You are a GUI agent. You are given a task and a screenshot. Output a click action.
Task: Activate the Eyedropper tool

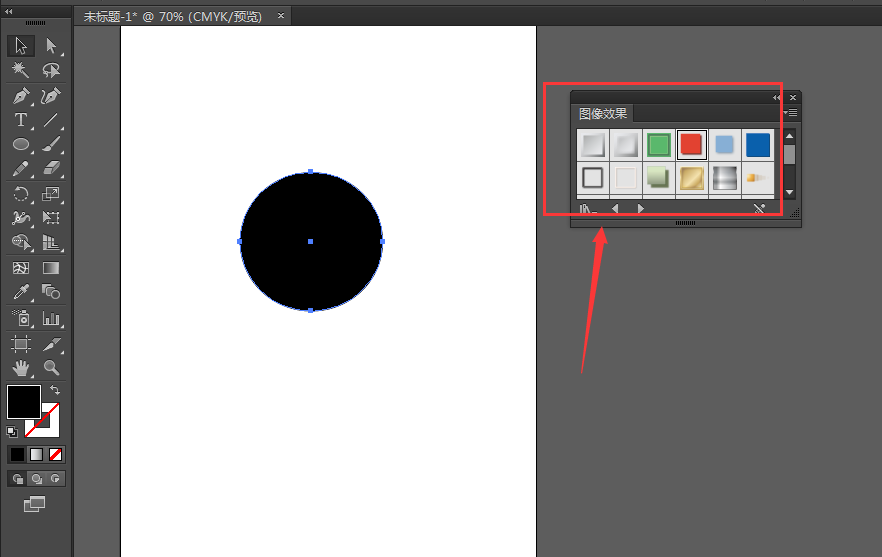(x=21, y=291)
